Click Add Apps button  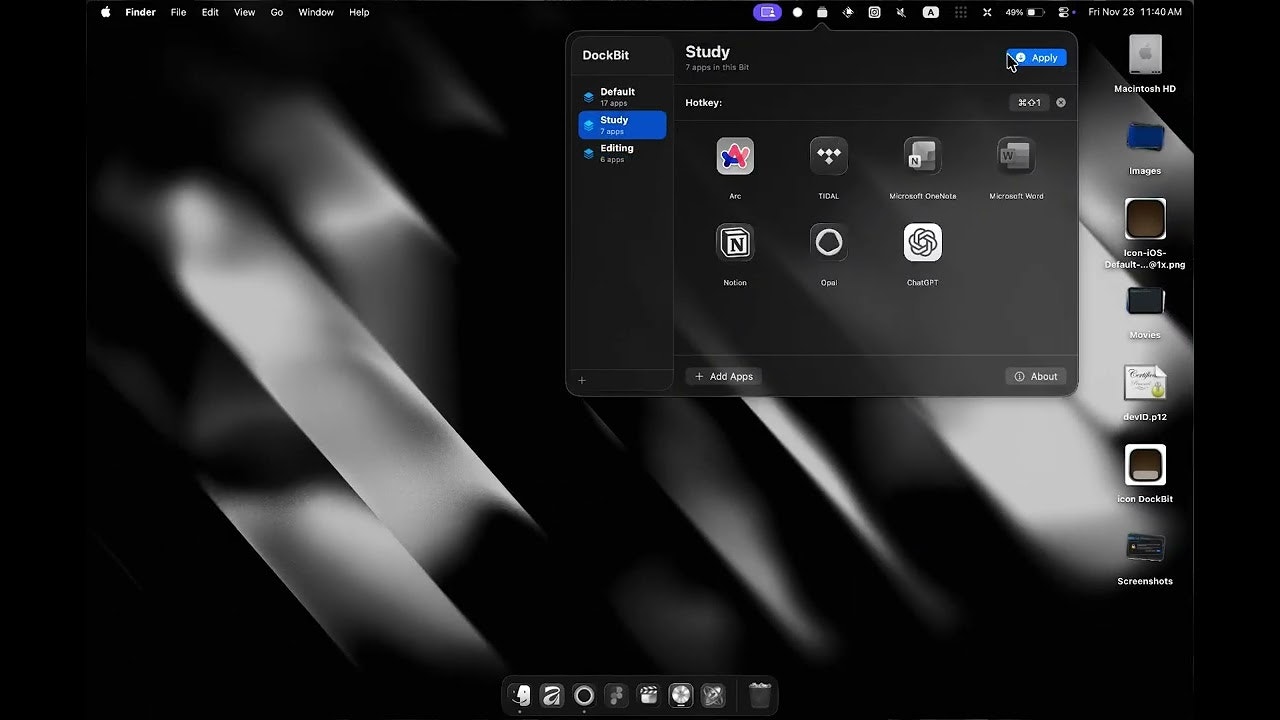pos(724,376)
